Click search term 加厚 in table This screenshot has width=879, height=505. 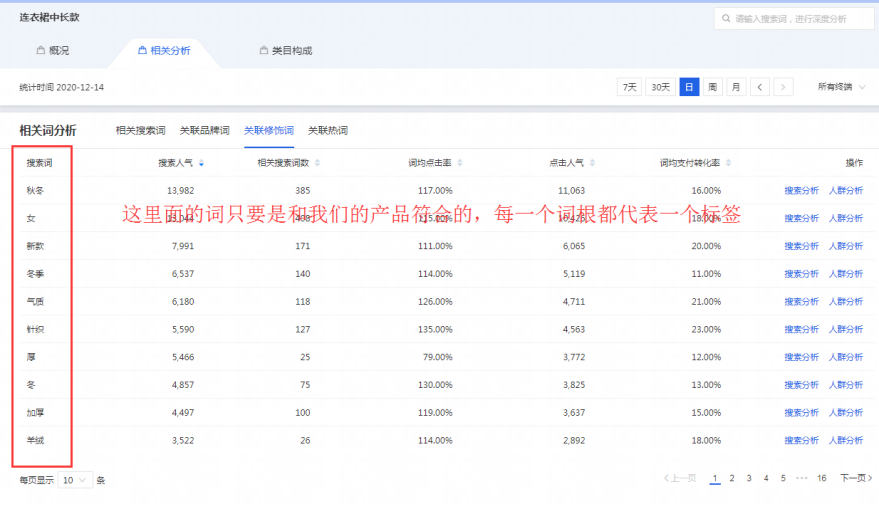point(35,413)
